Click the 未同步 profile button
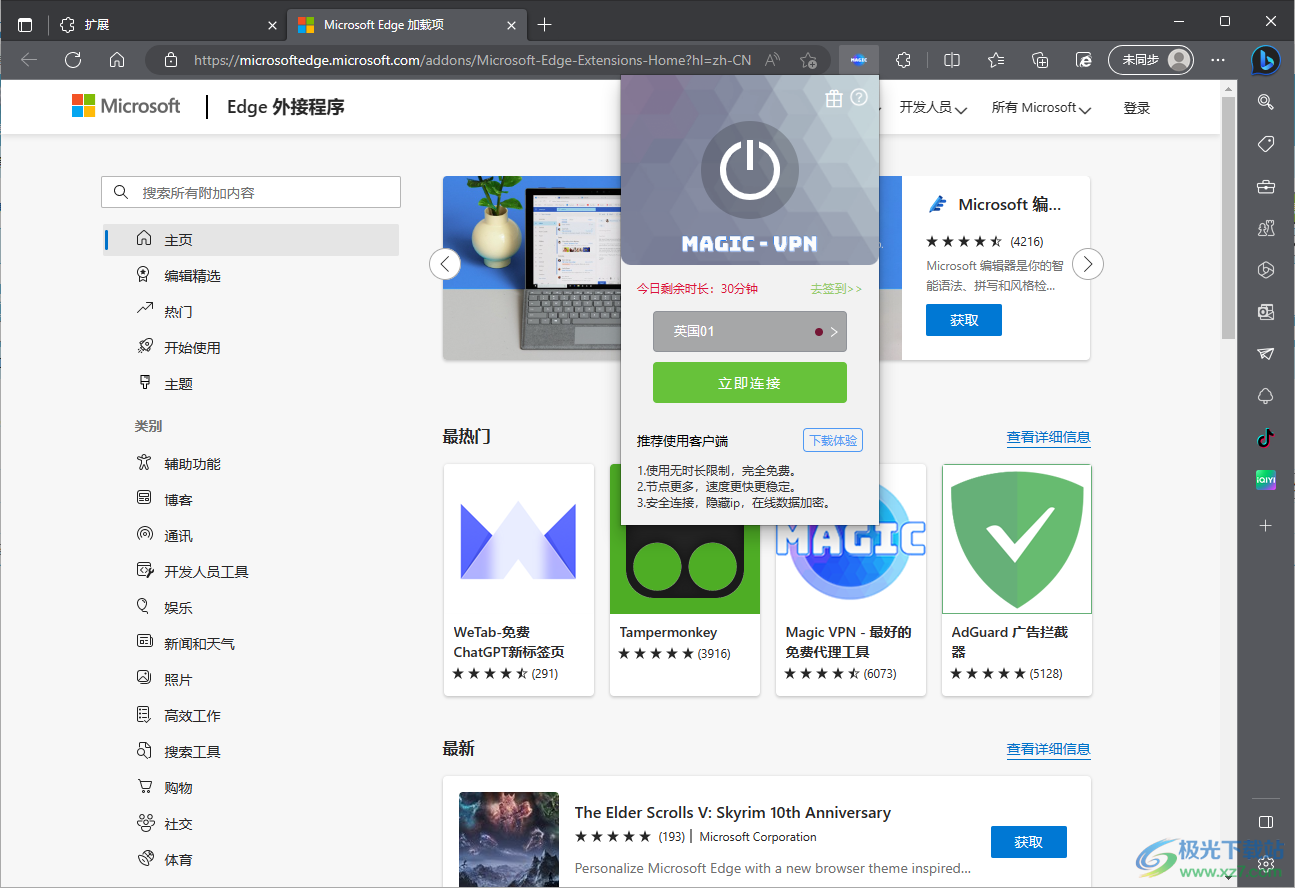 pos(1151,60)
